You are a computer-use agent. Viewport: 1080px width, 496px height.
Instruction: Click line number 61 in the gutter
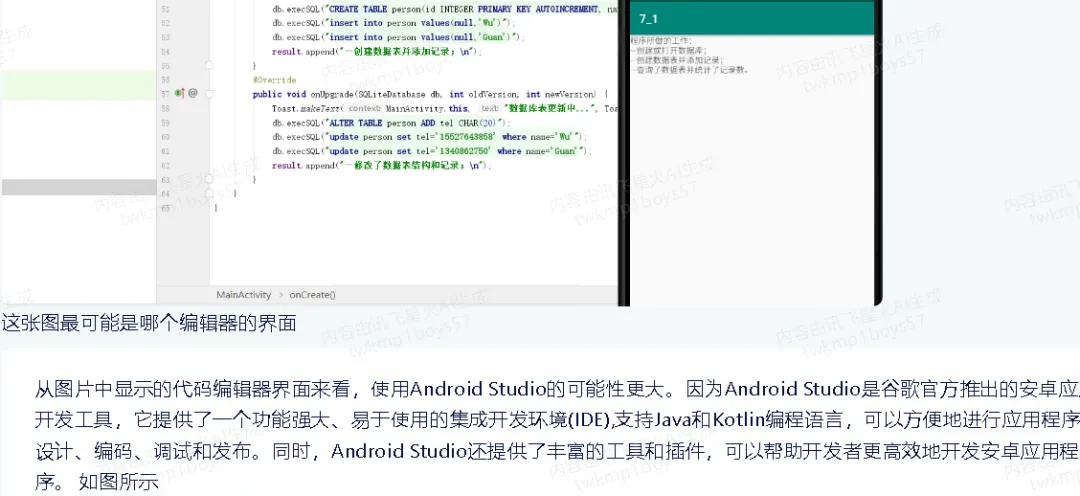click(x=165, y=152)
